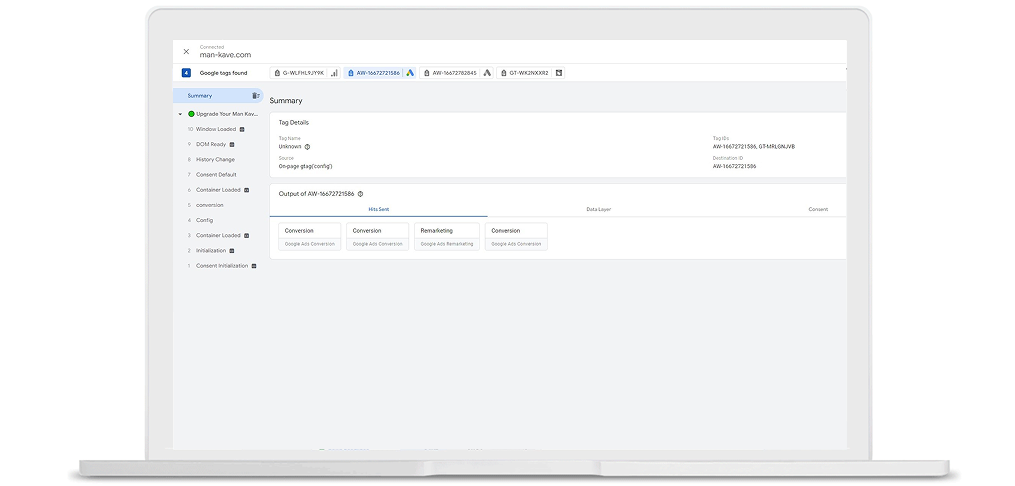
Task: Select event 9 DOM Ready
Action: (x=211, y=144)
